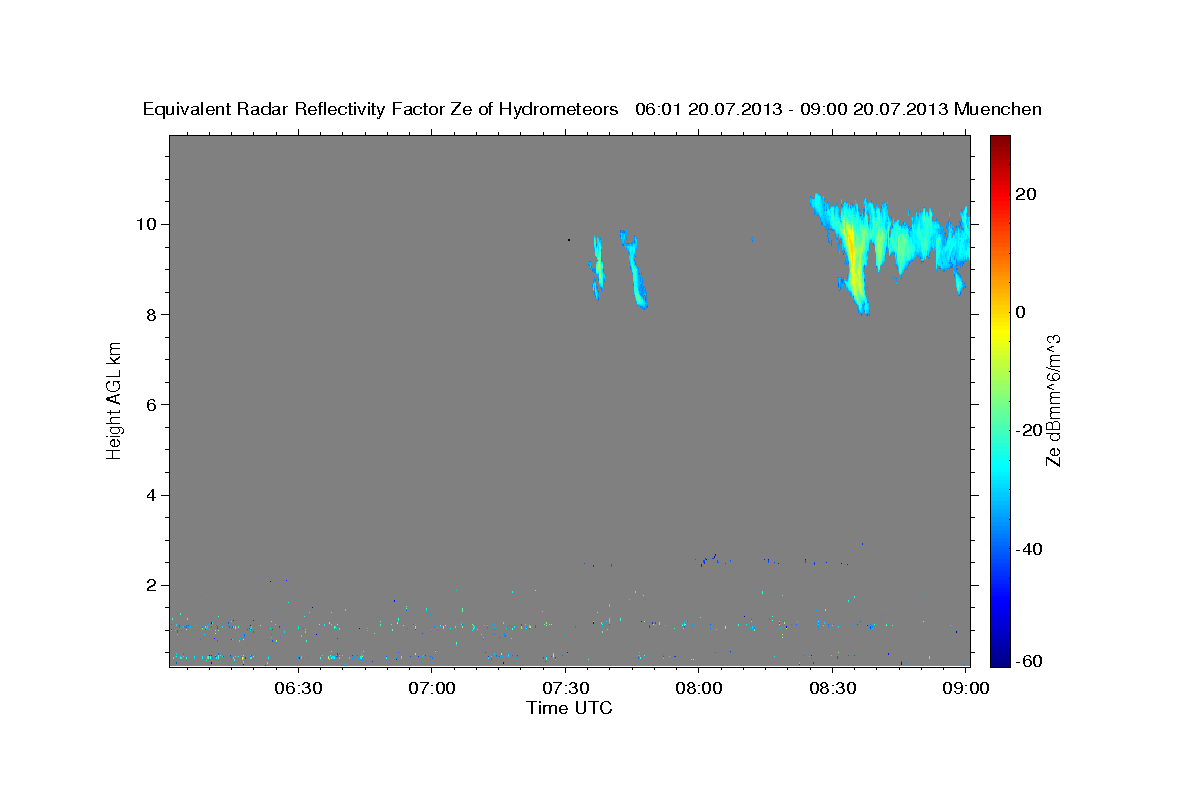
Task: Click the colorbar tick value '0'
Action: tap(1021, 312)
